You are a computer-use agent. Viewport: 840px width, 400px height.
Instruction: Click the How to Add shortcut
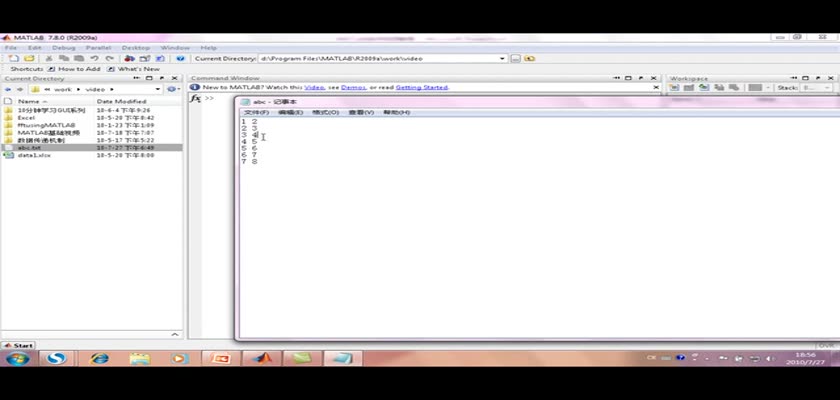(x=73, y=69)
